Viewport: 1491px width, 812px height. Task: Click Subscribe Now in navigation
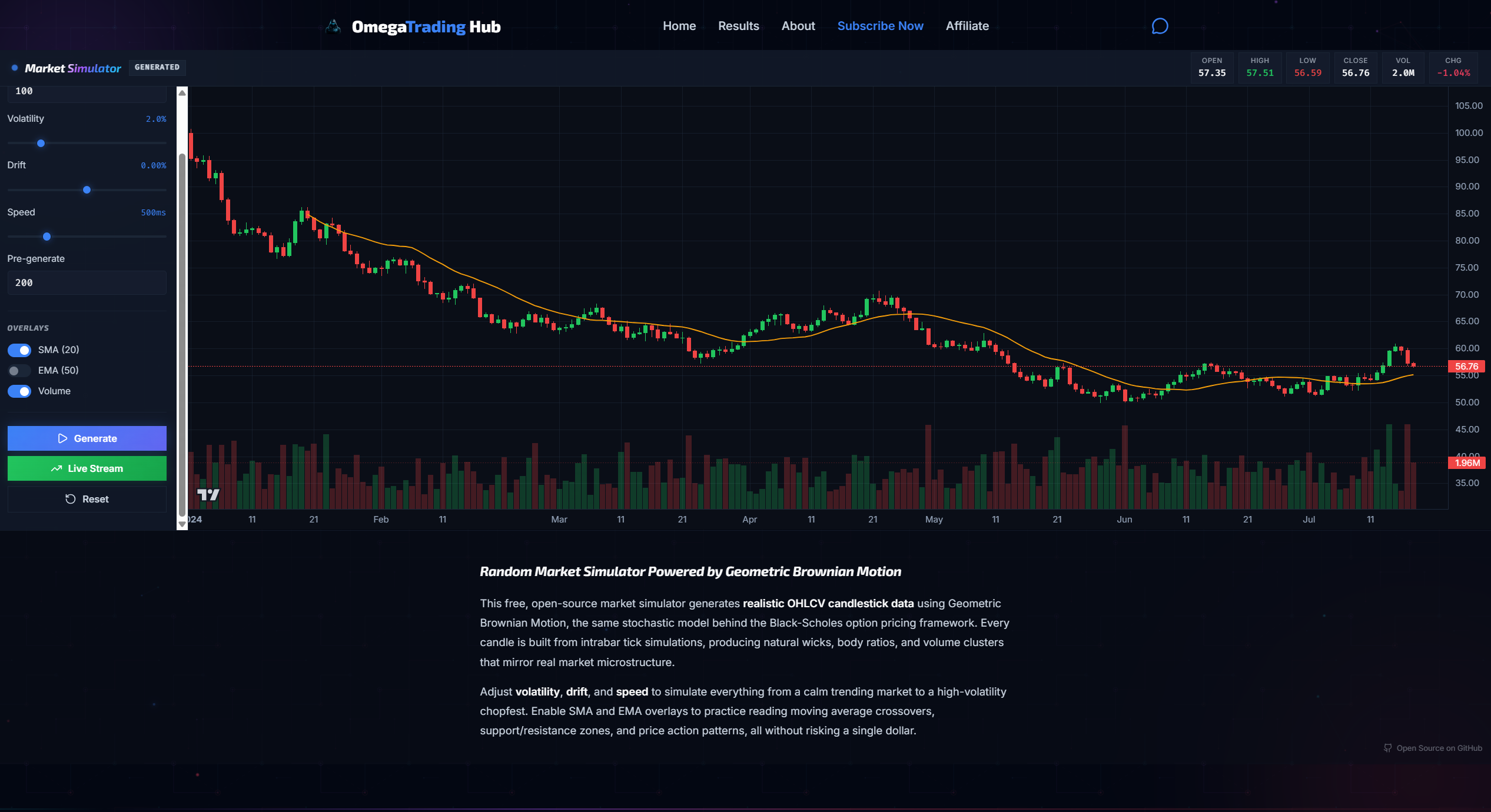880,26
